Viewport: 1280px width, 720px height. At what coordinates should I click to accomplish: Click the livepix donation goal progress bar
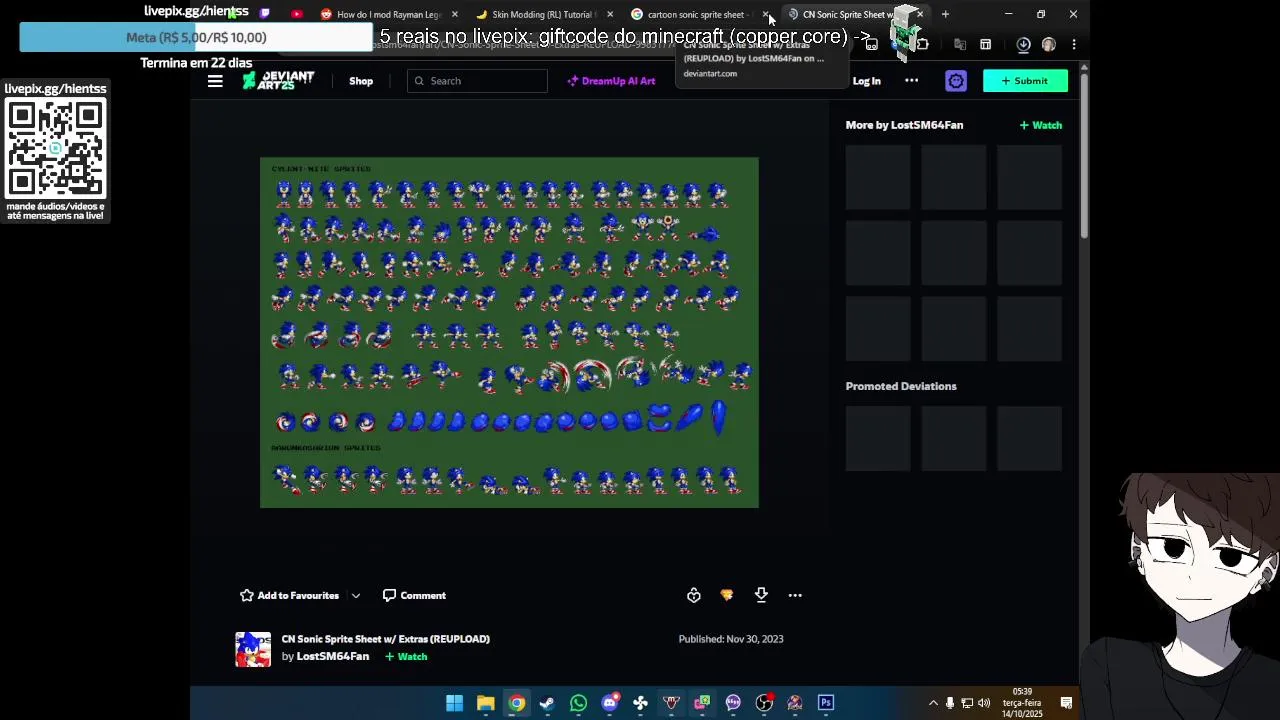pos(196,37)
